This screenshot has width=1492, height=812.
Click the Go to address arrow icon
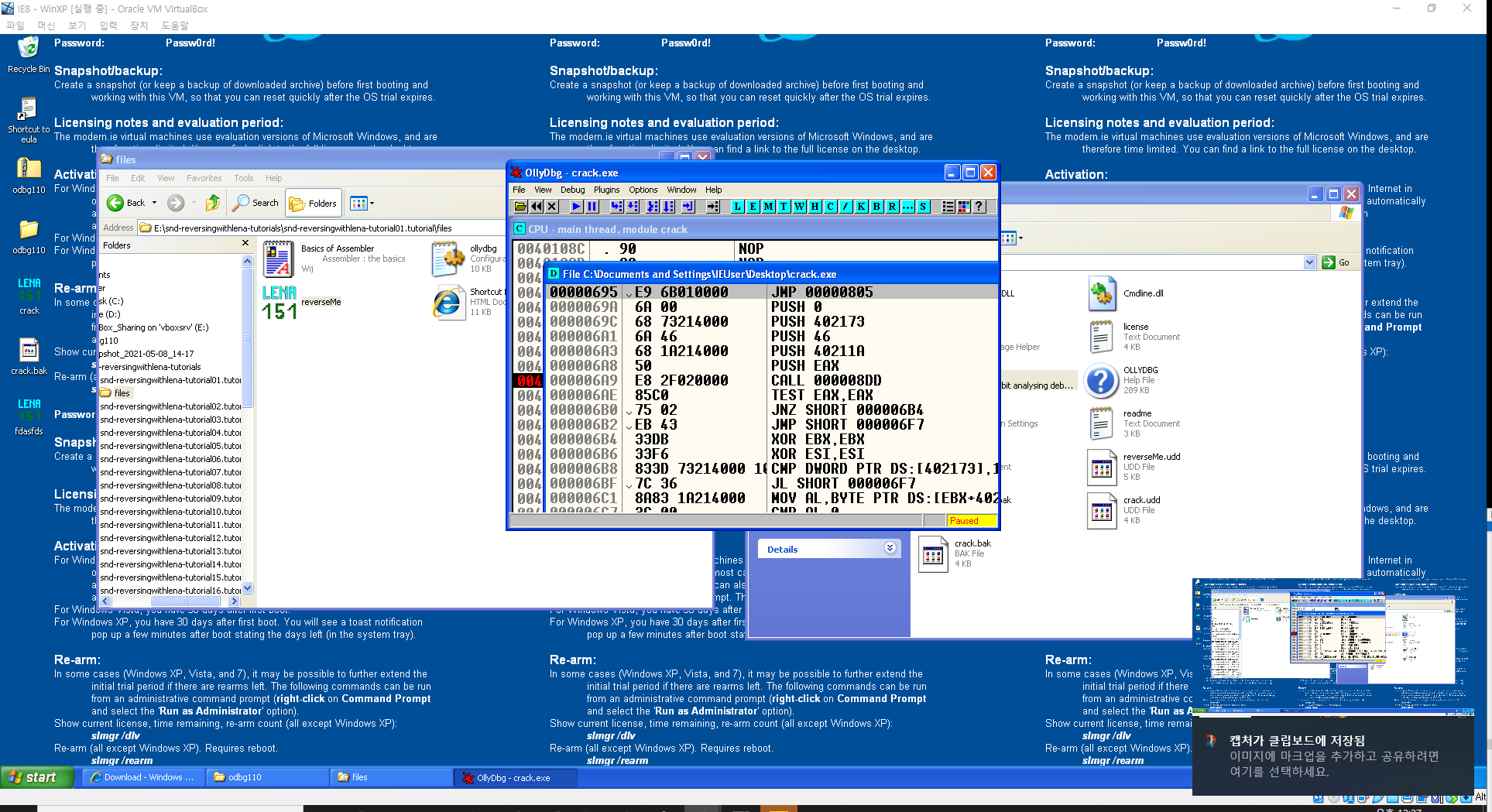pos(712,206)
